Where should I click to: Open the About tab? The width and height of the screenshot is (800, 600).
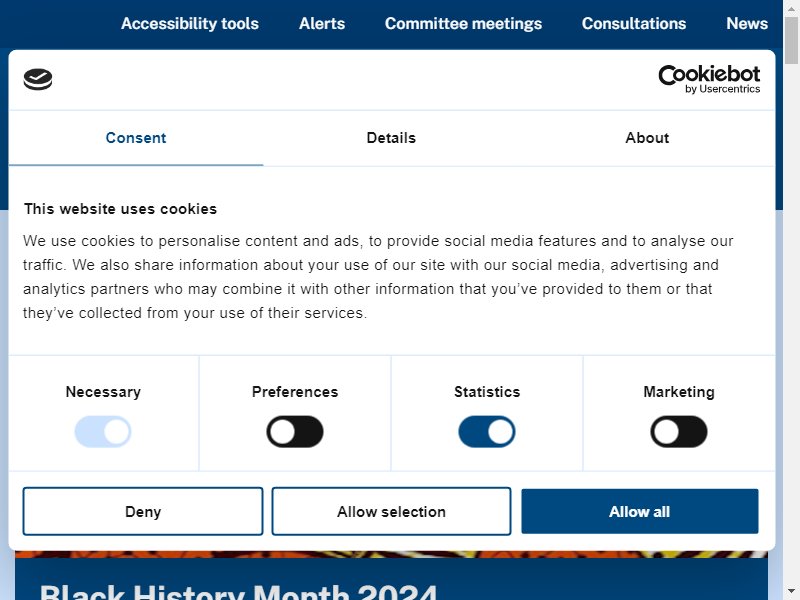pos(647,138)
